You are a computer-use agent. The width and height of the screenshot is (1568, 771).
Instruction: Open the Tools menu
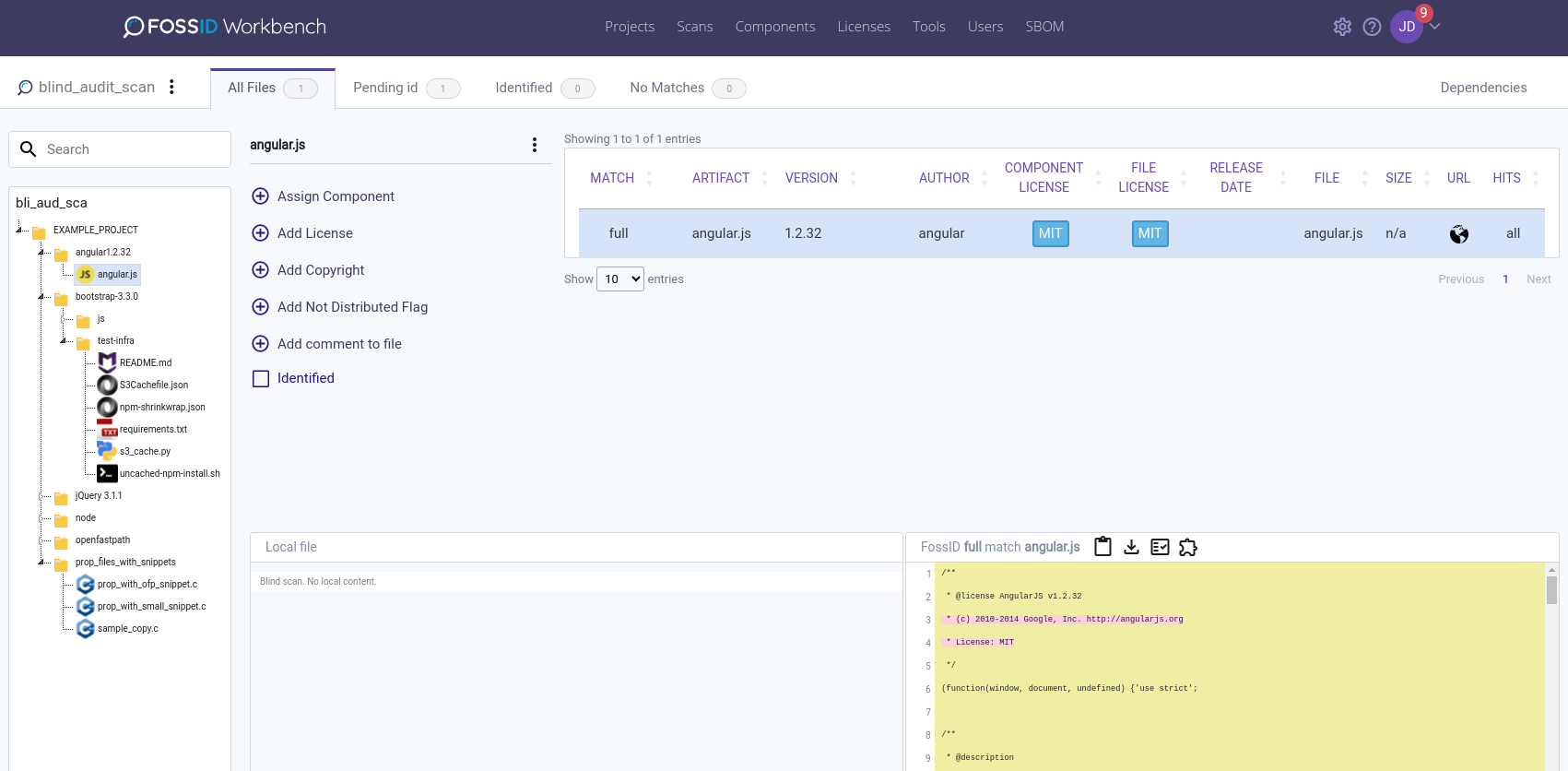929,27
